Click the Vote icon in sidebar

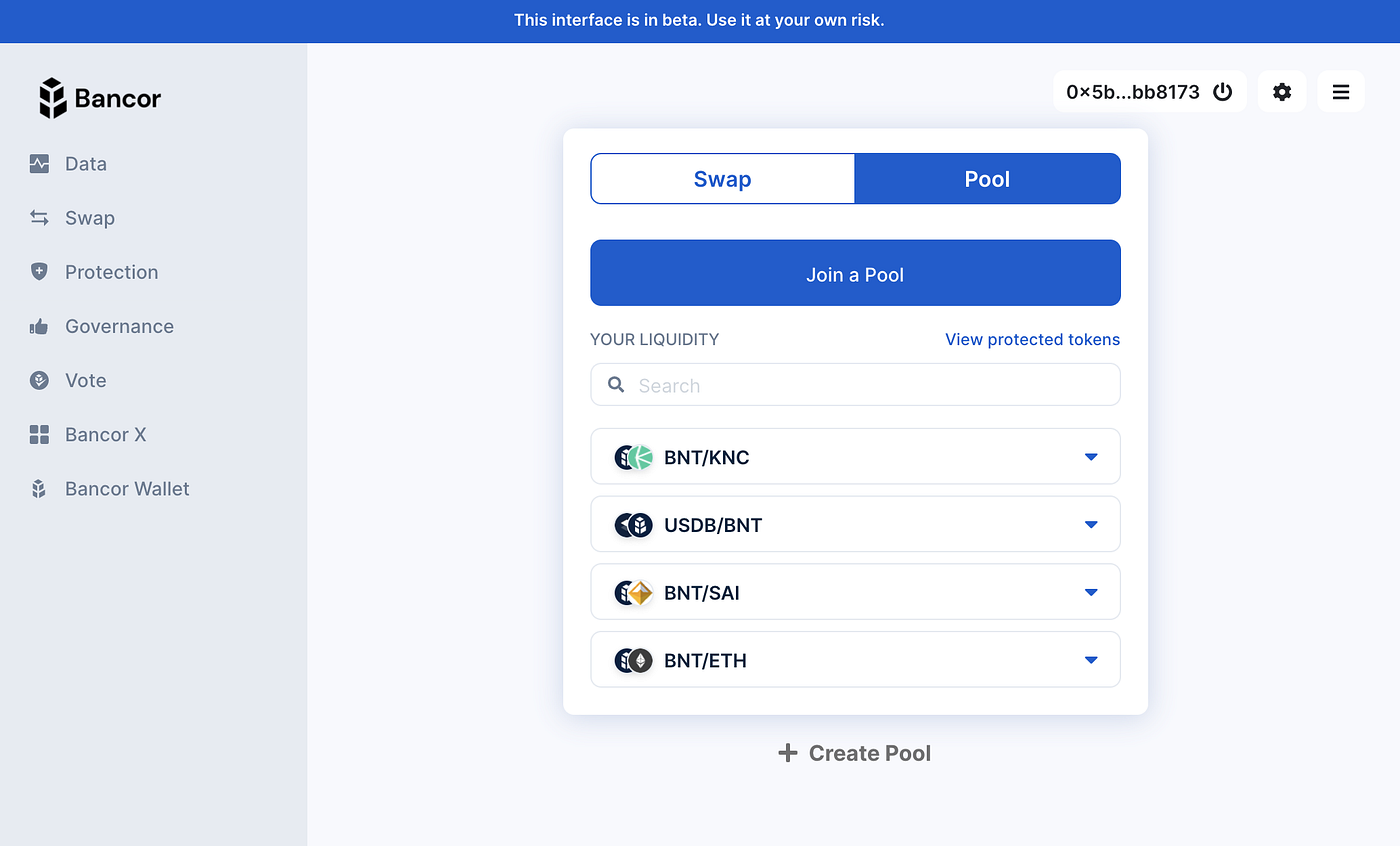coord(39,380)
